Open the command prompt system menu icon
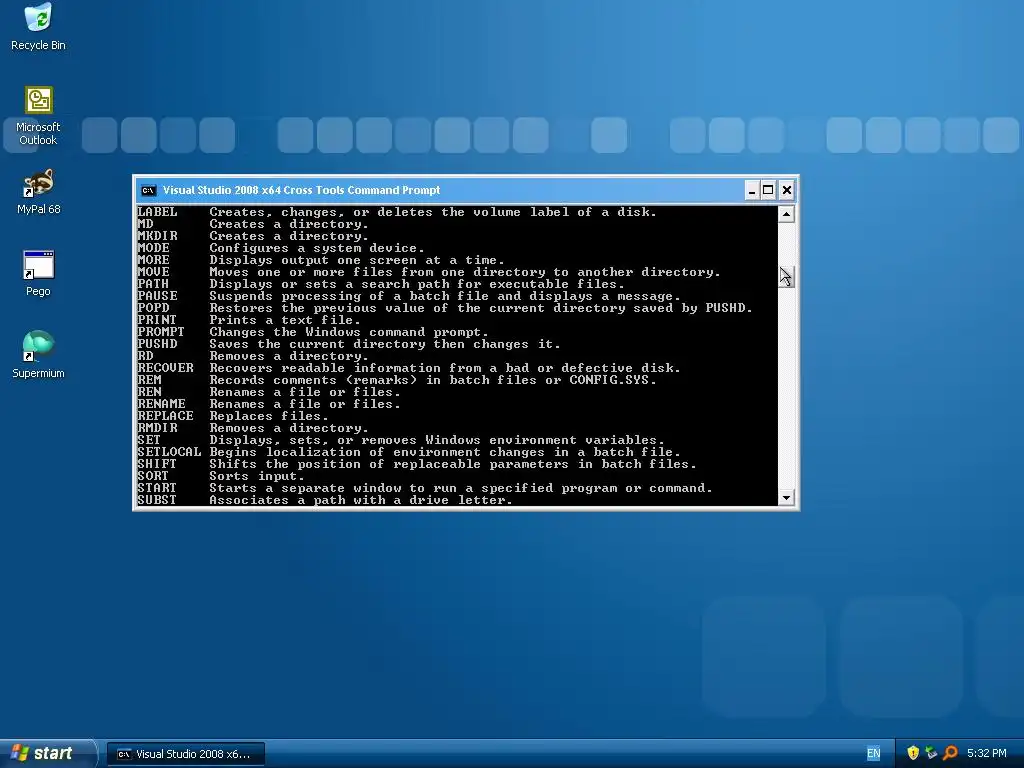 tap(148, 190)
